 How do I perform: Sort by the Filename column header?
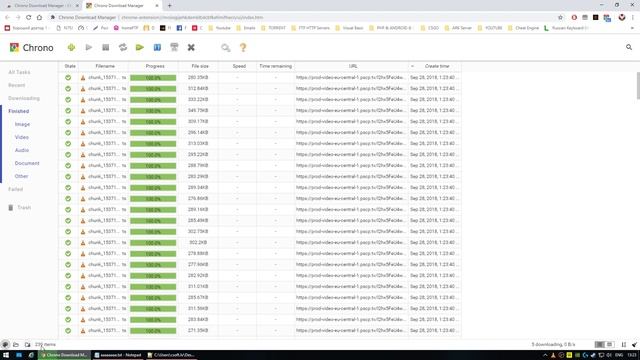105,66
